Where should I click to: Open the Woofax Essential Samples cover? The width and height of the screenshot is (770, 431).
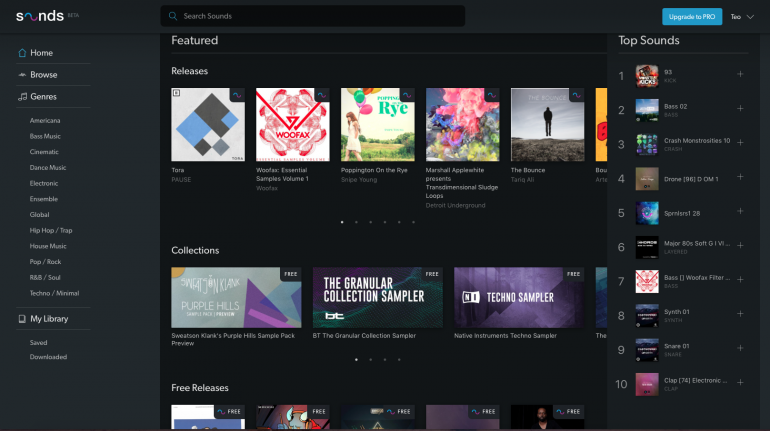click(293, 125)
